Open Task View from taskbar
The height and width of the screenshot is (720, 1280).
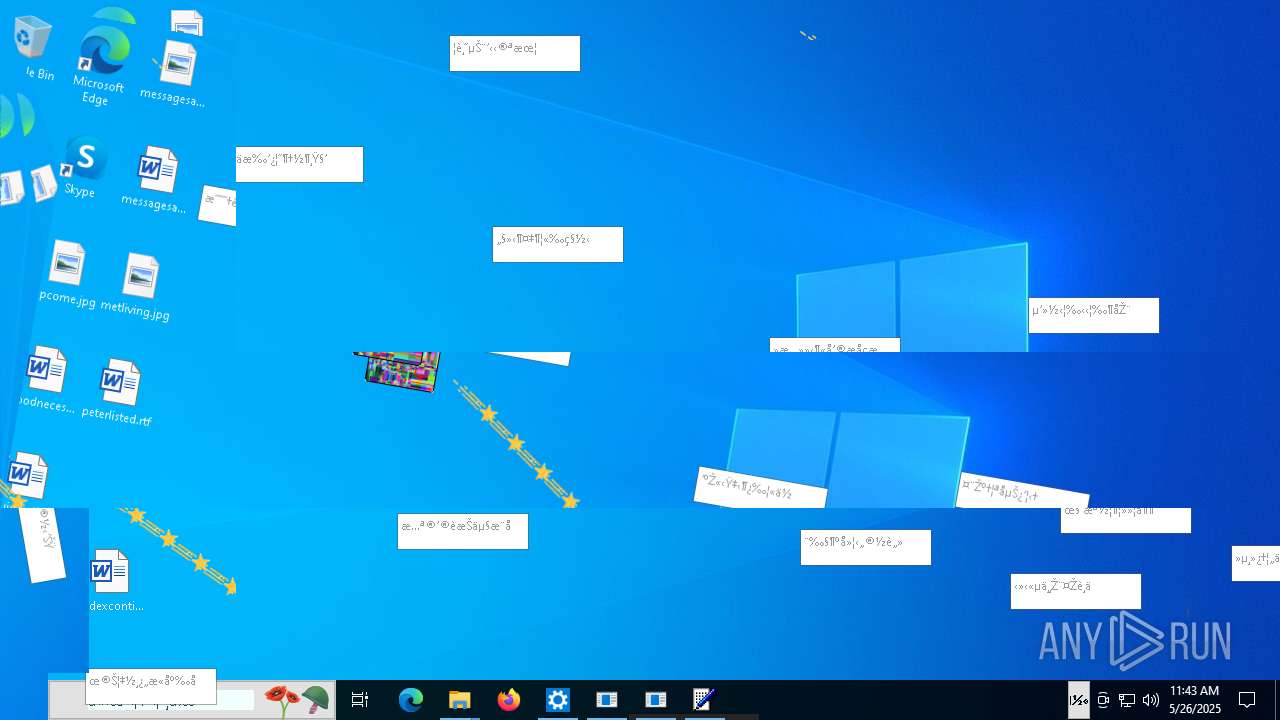[360, 700]
